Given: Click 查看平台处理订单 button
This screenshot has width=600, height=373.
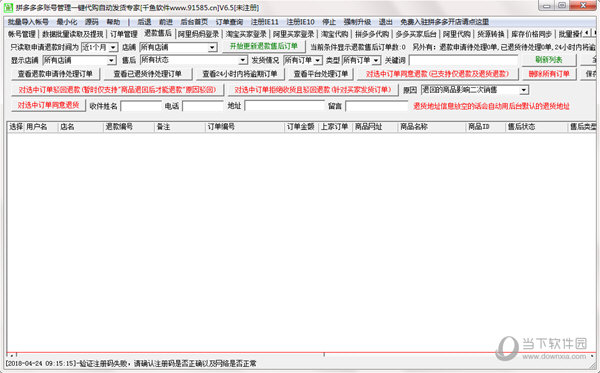Looking at the screenshot, I should pyautogui.click(x=321, y=74).
